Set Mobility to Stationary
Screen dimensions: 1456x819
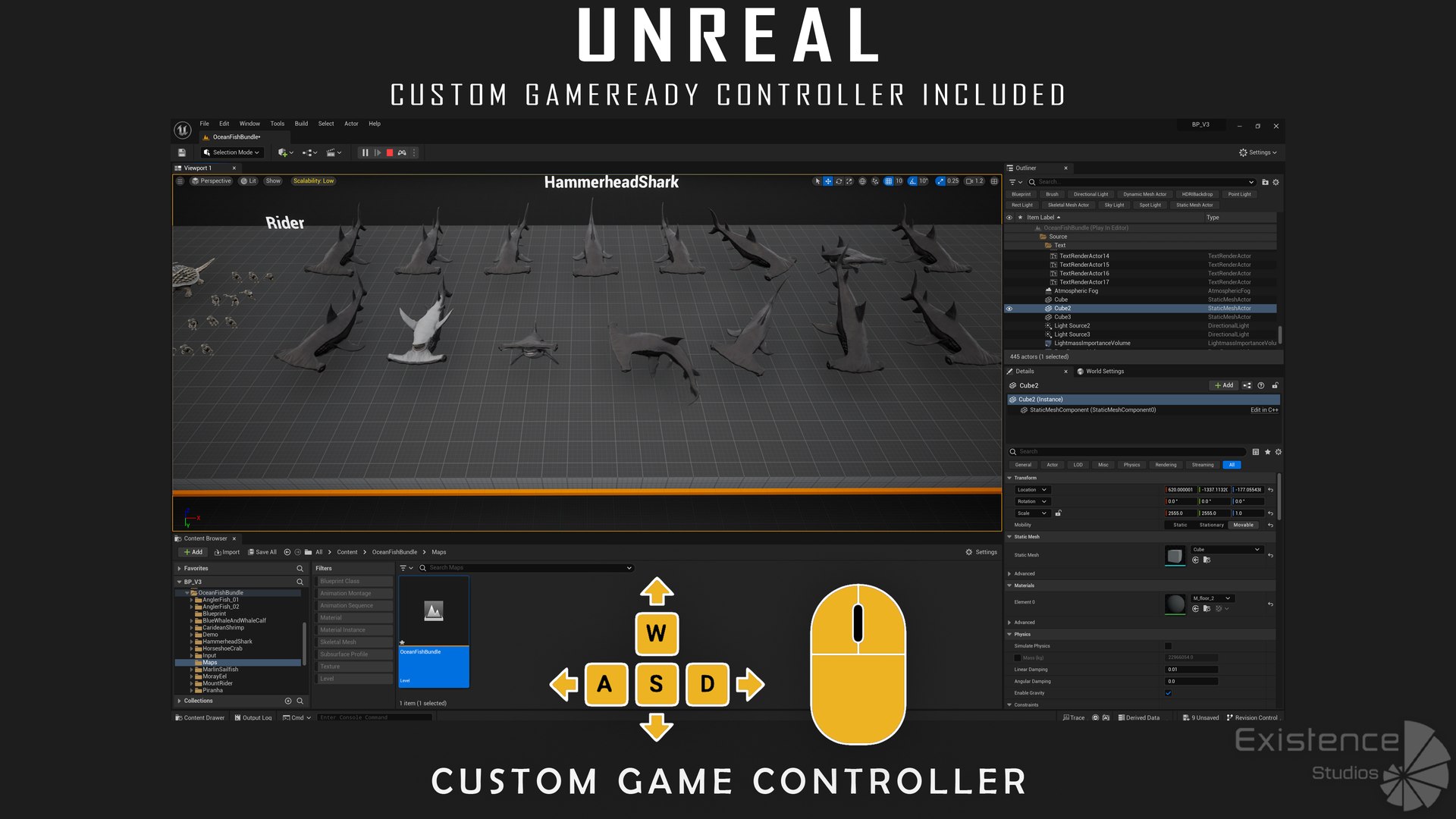[x=1212, y=525]
